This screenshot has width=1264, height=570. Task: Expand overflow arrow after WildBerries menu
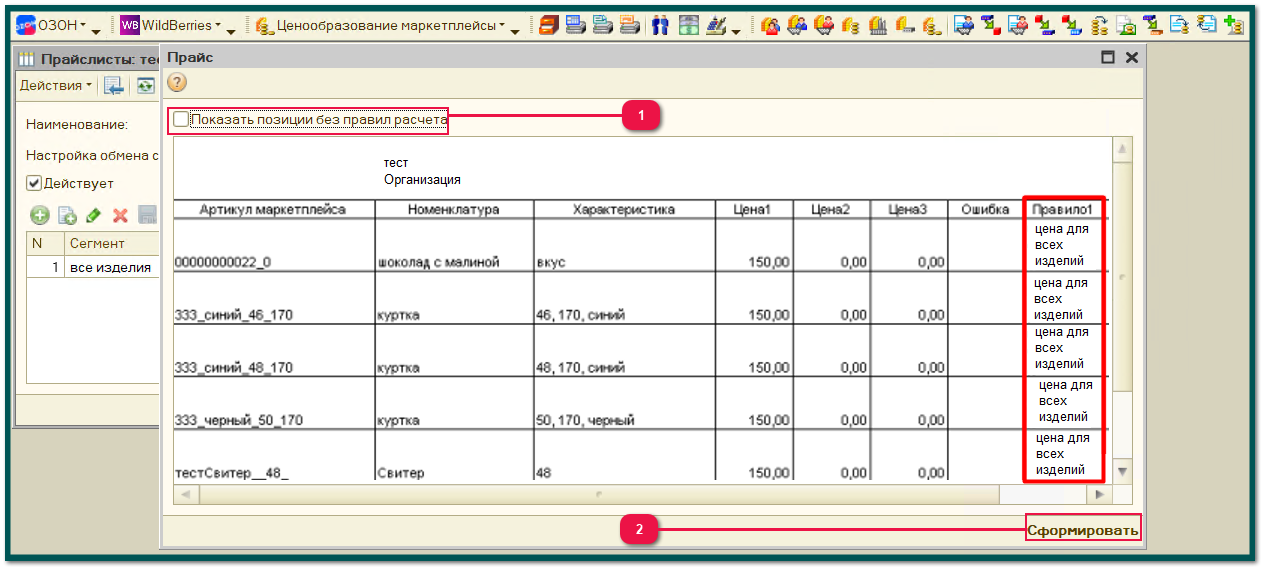[x=231, y=31]
